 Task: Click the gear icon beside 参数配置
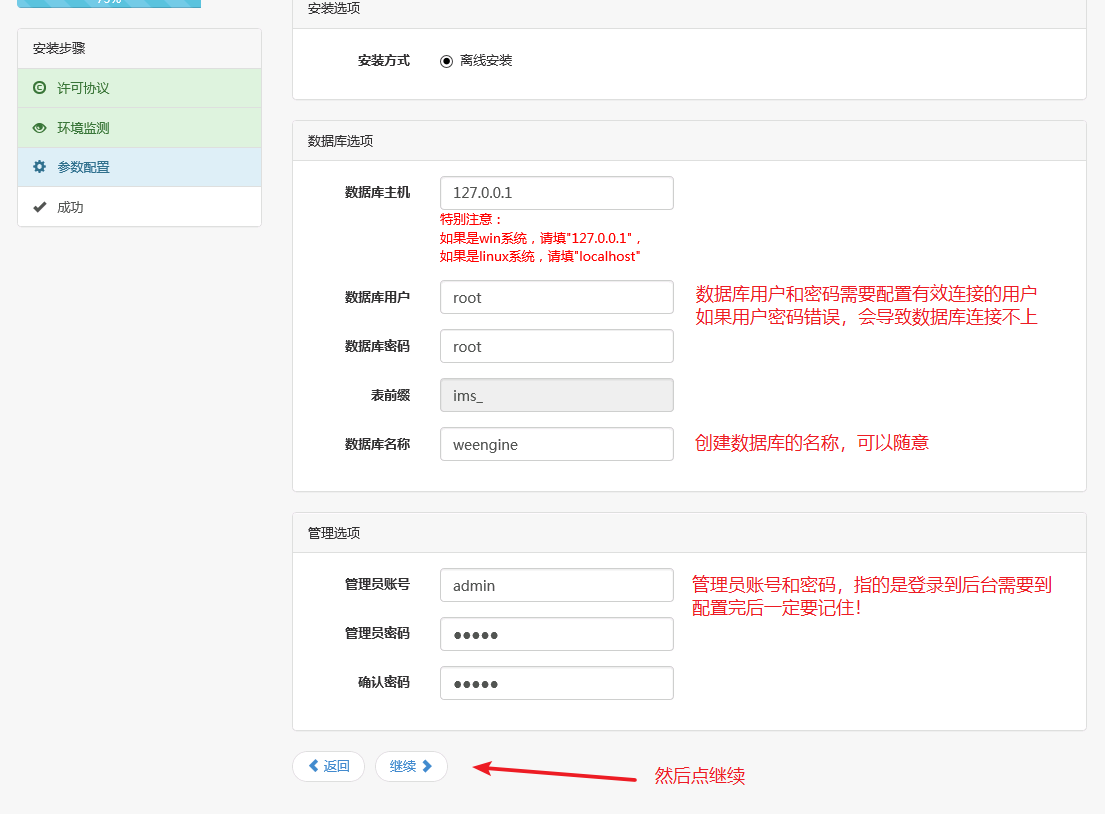(x=39, y=167)
